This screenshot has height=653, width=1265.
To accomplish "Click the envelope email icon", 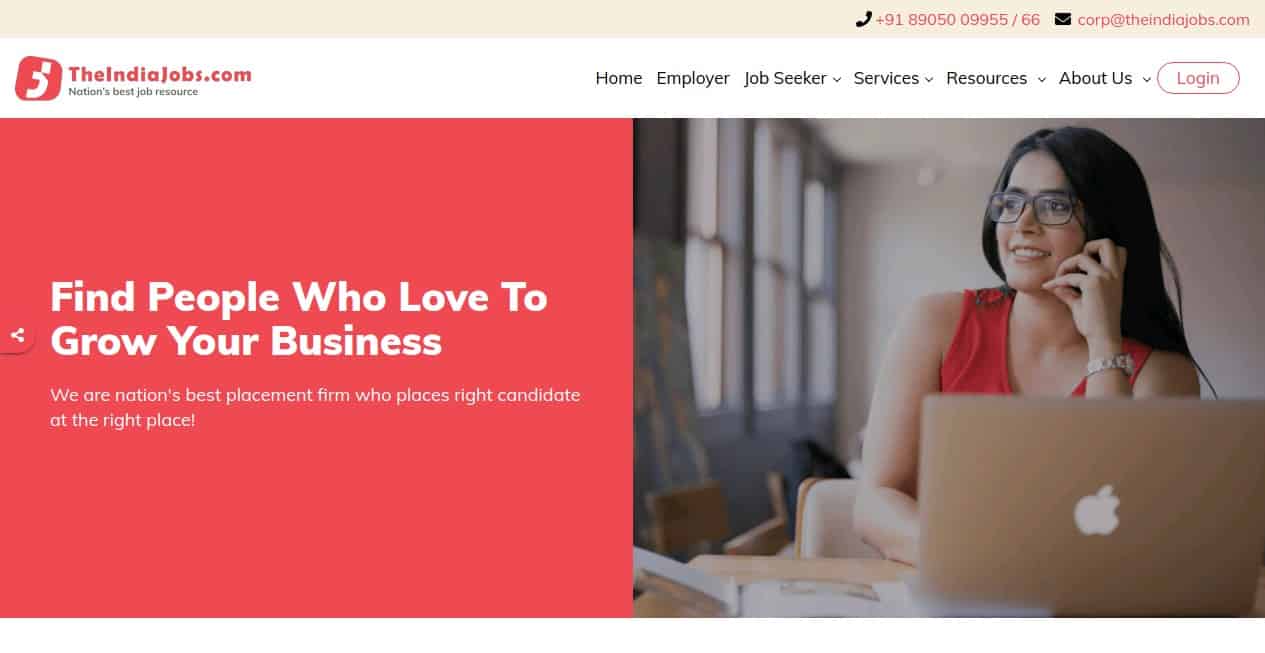I will (1063, 19).
